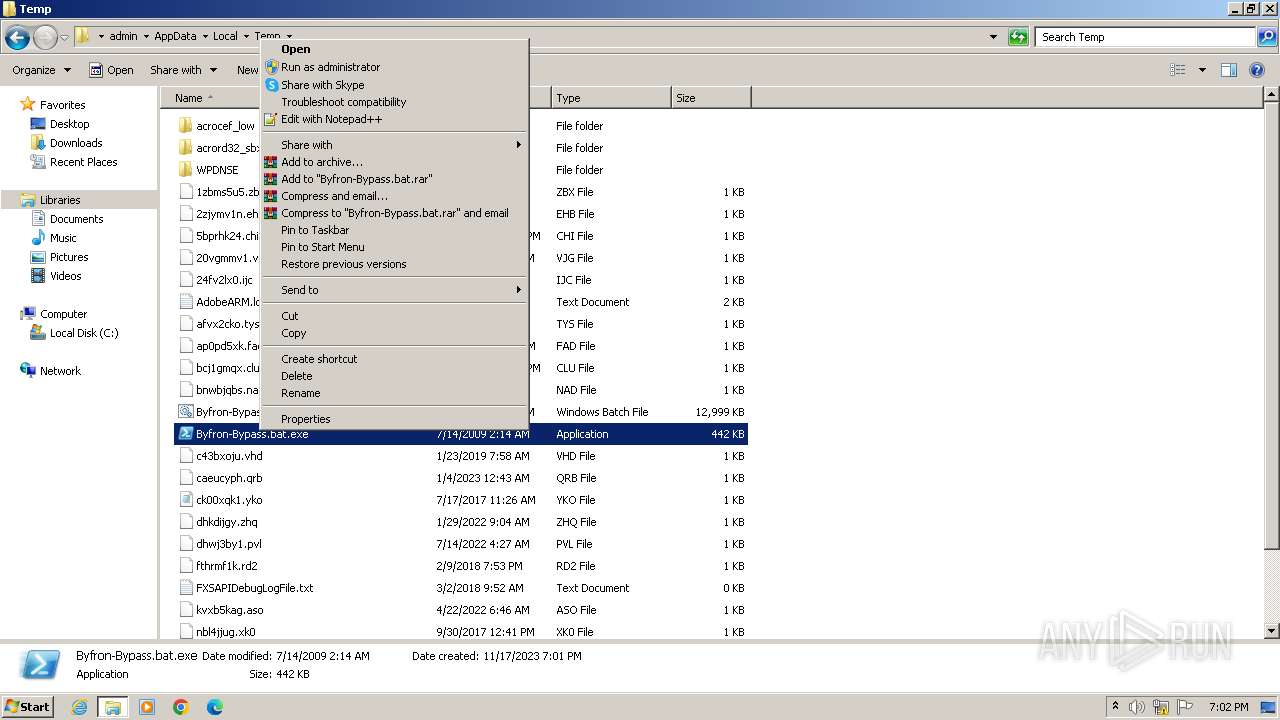Click the Forward navigation arrow
Image resolution: width=1280 pixels, height=720 pixels.
(45, 38)
